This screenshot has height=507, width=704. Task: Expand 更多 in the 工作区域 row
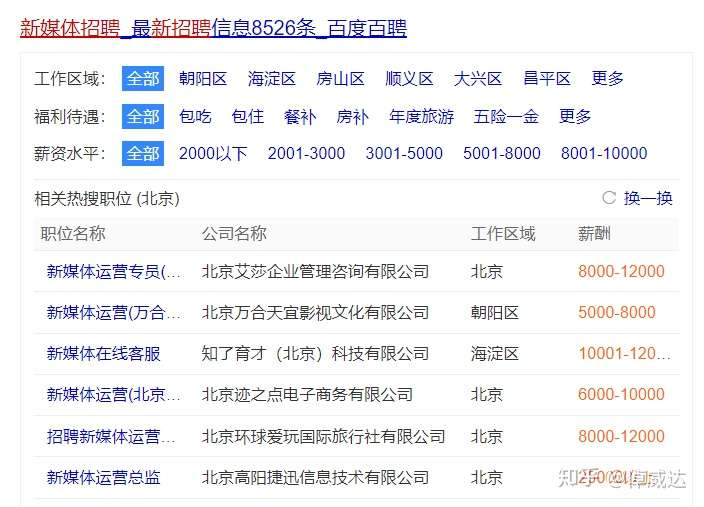click(x=607, y=79)
